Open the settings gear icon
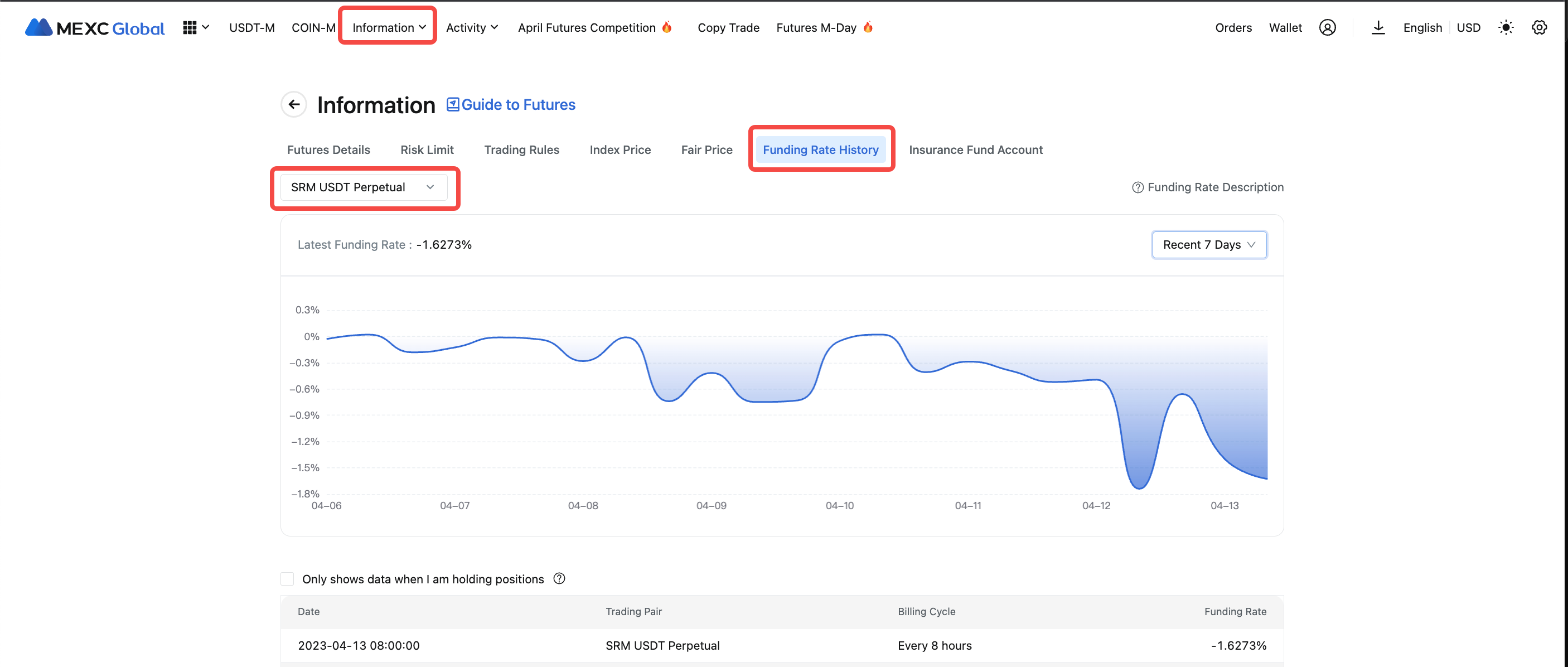Screen dimensions: 1568x667 pos(1539,27)
